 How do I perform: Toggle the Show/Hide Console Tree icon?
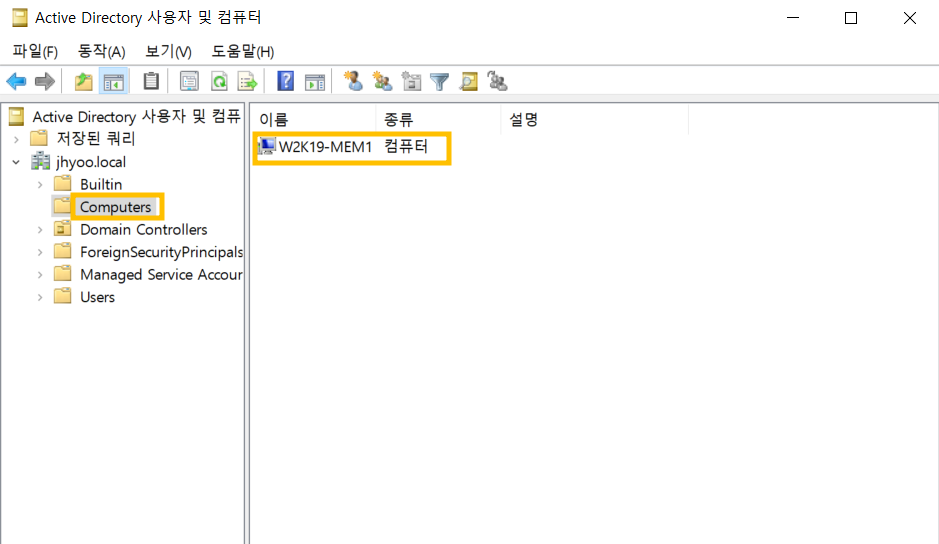(113, 81)
